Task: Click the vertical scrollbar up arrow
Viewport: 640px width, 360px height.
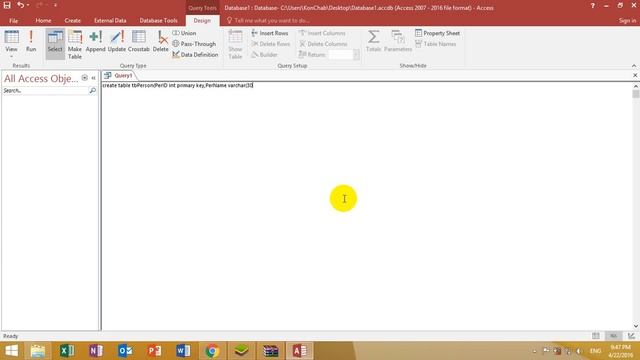Action: 636,86
